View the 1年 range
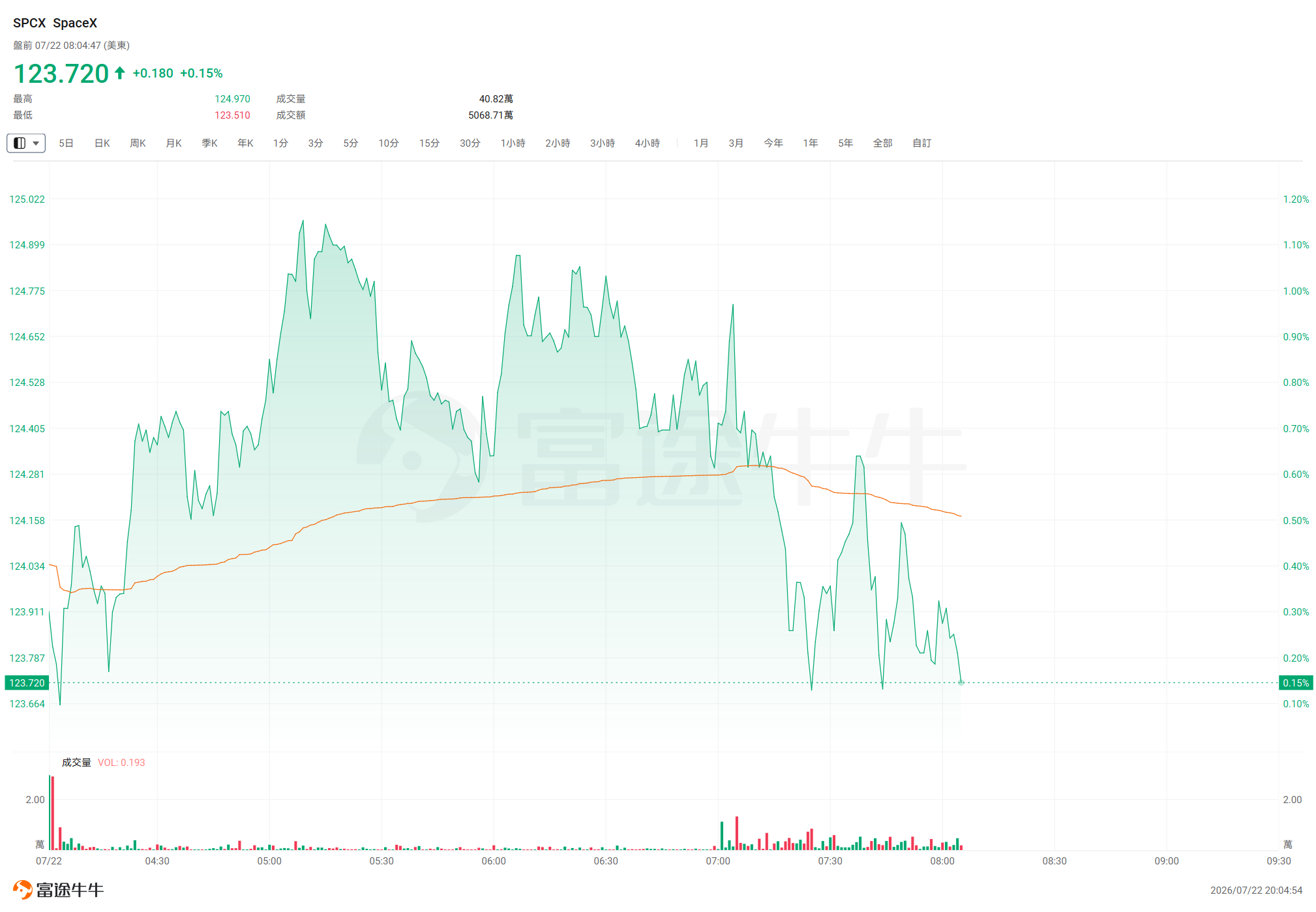The image size is (1316, 912). pos(811,143)
